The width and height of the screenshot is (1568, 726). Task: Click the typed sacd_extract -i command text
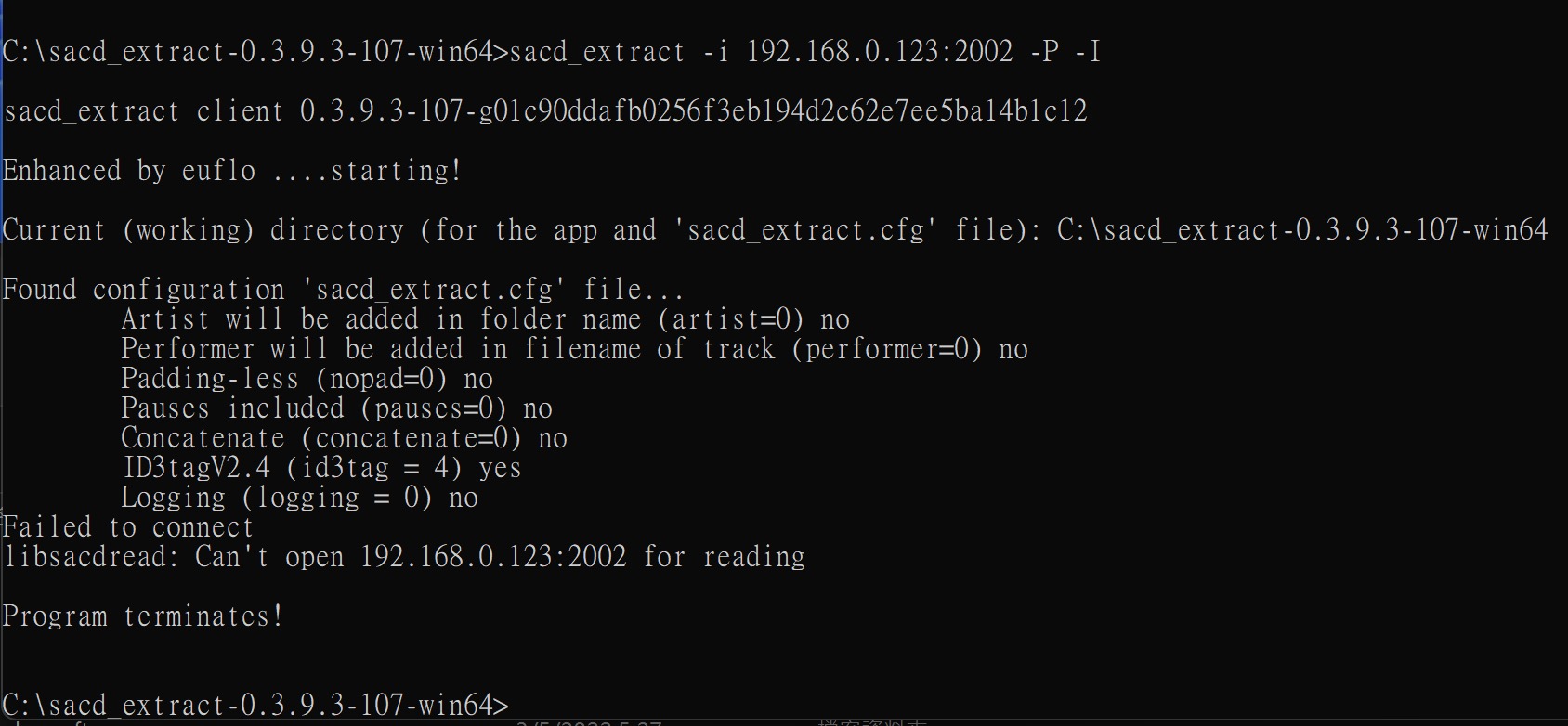point(805,51)
